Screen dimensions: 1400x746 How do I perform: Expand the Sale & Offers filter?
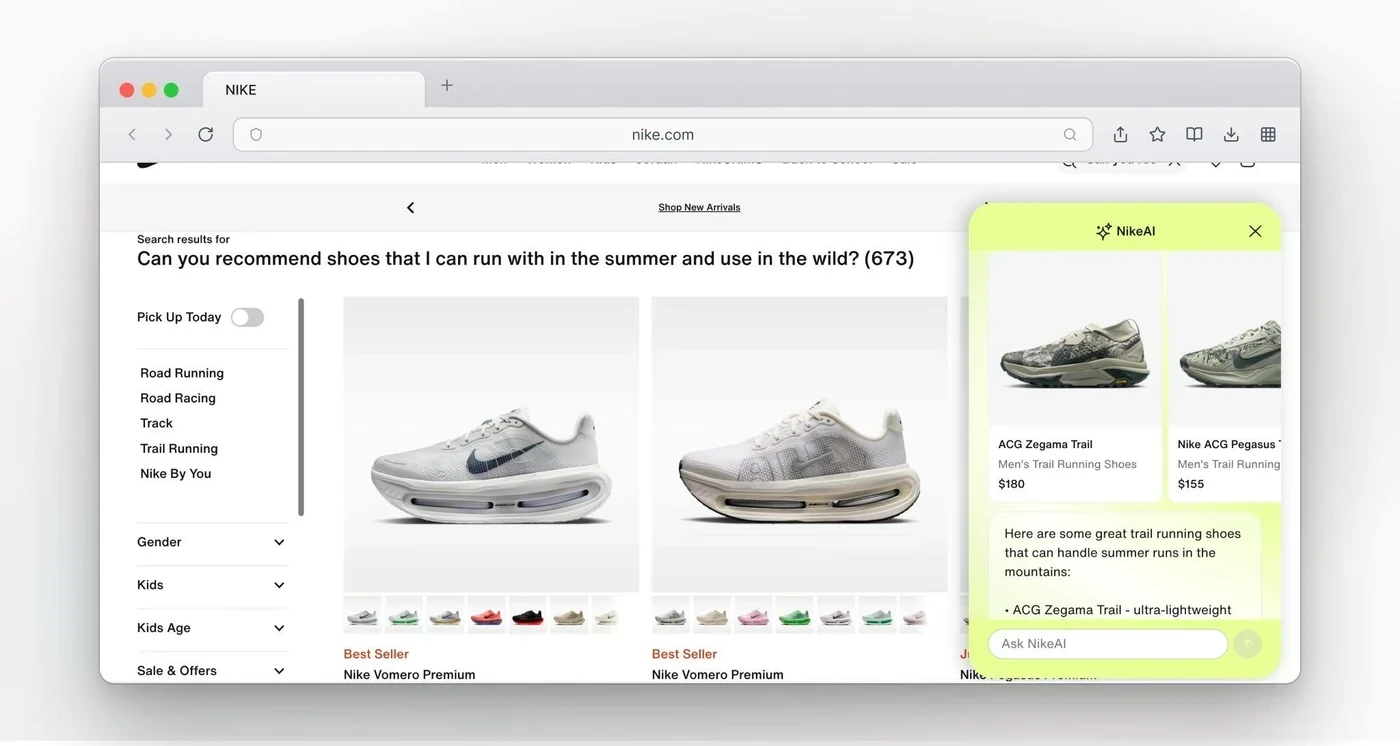click(x=212, y=671)
